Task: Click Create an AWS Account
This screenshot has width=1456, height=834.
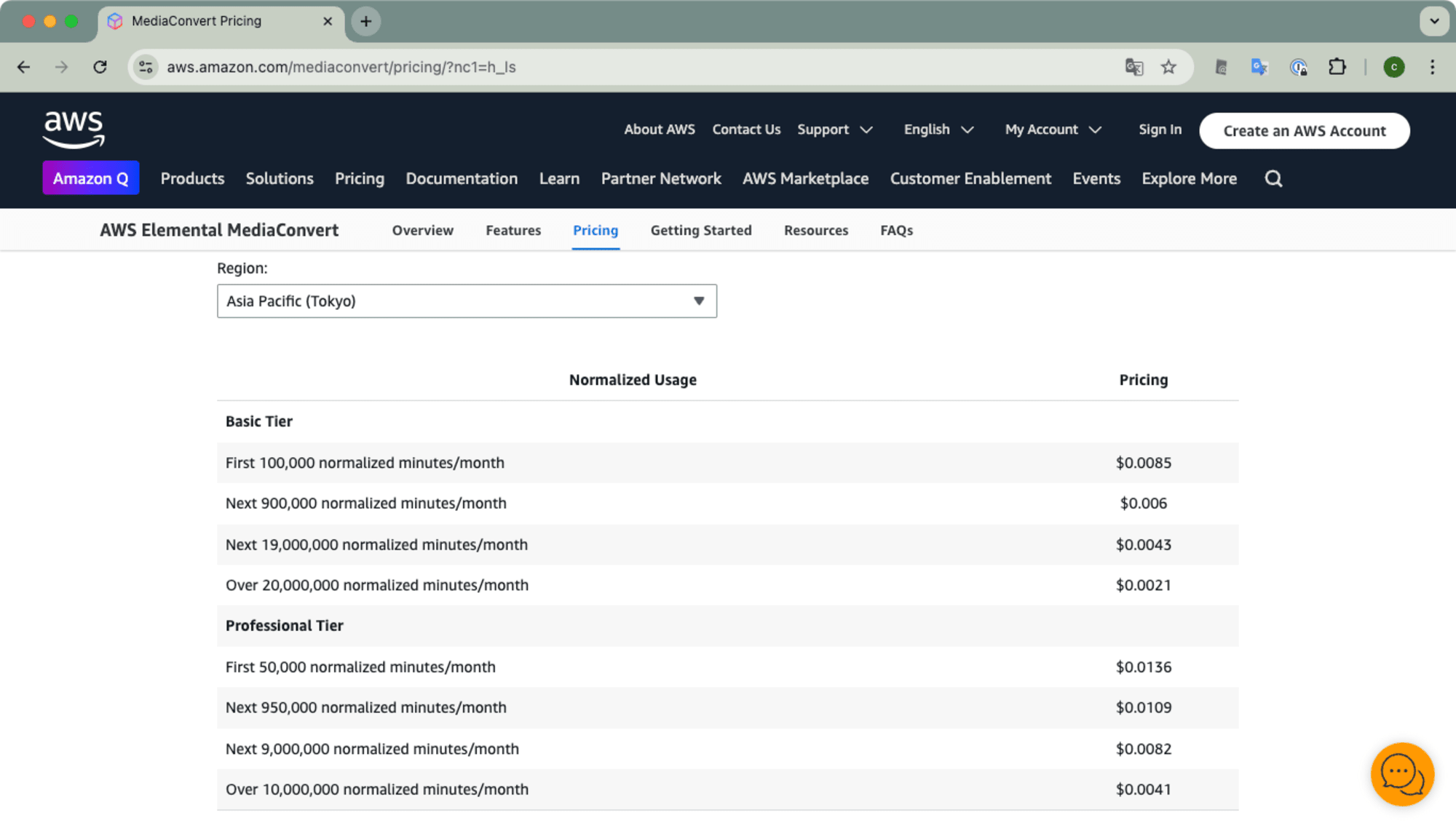Action: 1305,131
